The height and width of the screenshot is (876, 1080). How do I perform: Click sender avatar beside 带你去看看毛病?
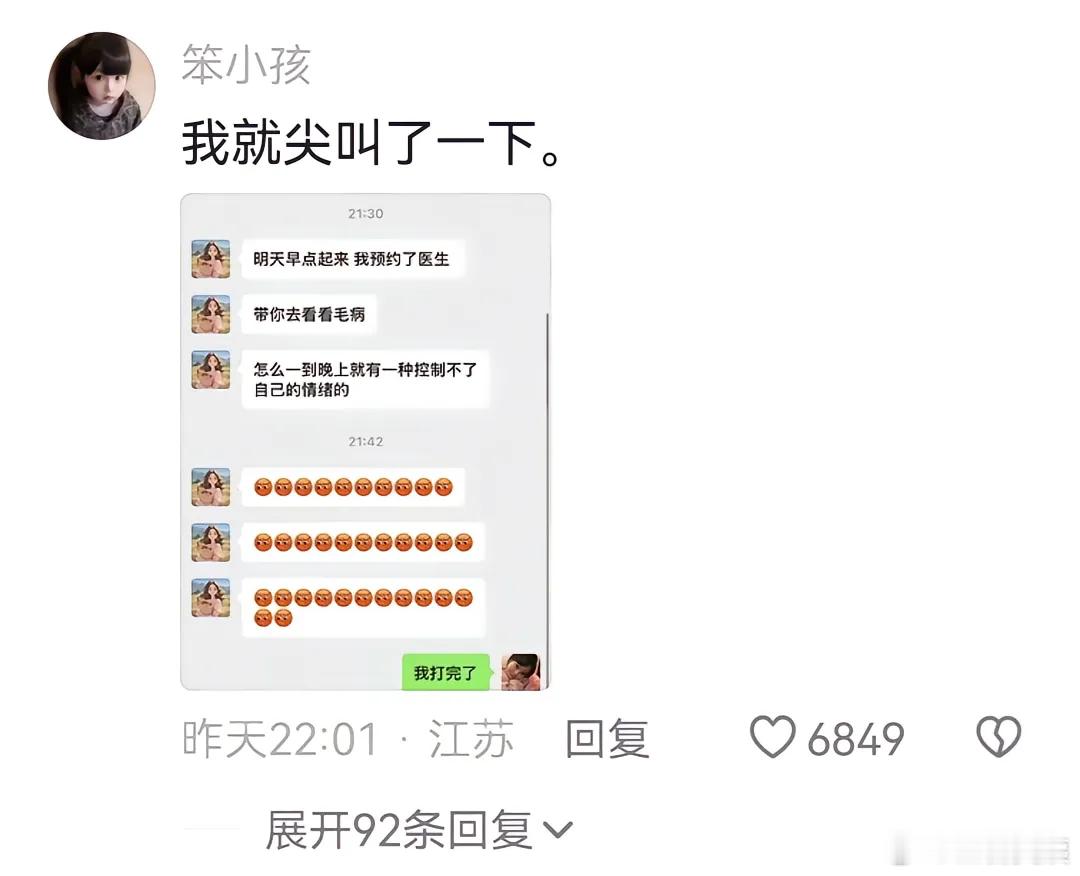[x=211, y=315]
